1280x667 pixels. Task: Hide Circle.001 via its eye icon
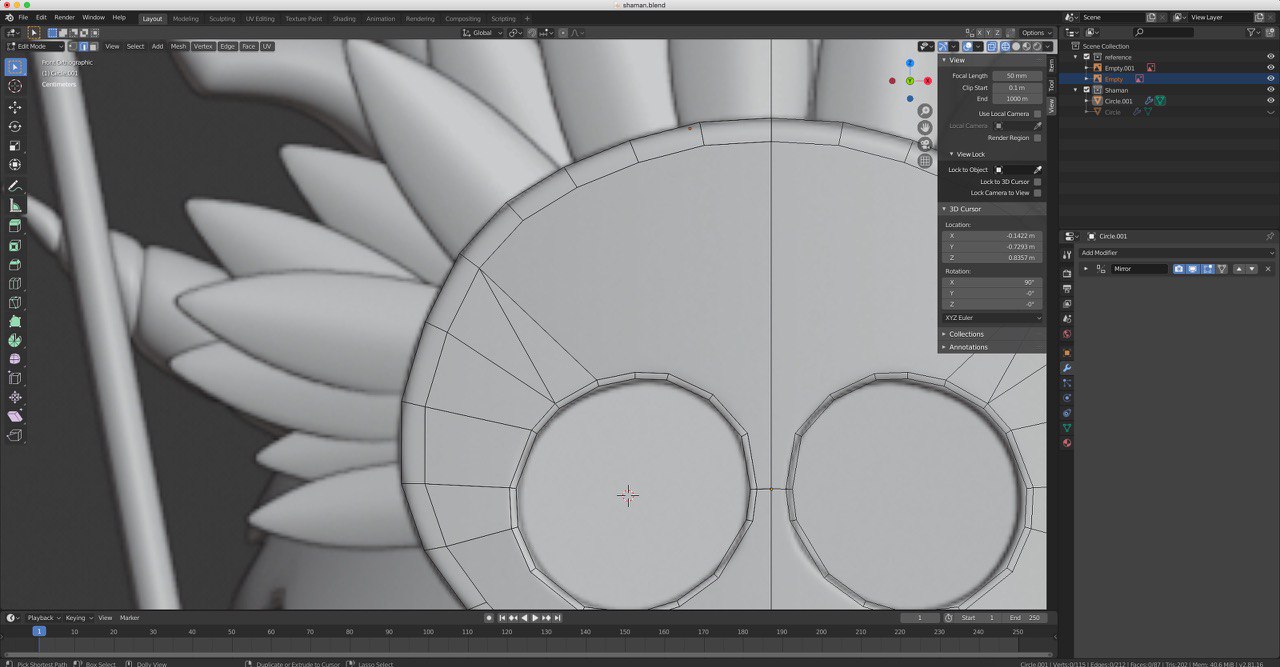click(x=1271, y=101)
